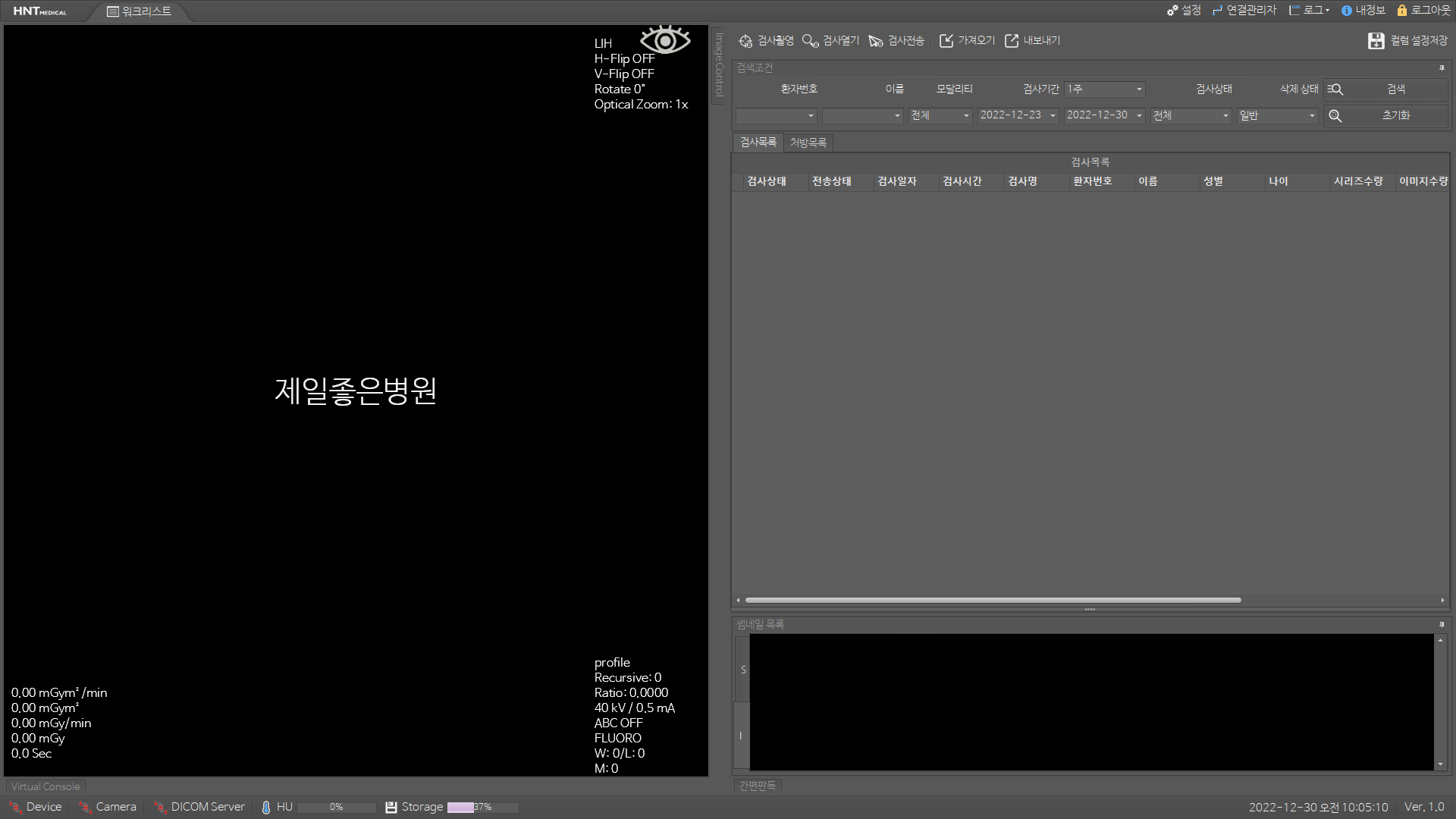Viewport: 1456px width, 819px height.
Task: Open the 연결관리자 connection manager
Action: click(1244, 11)
